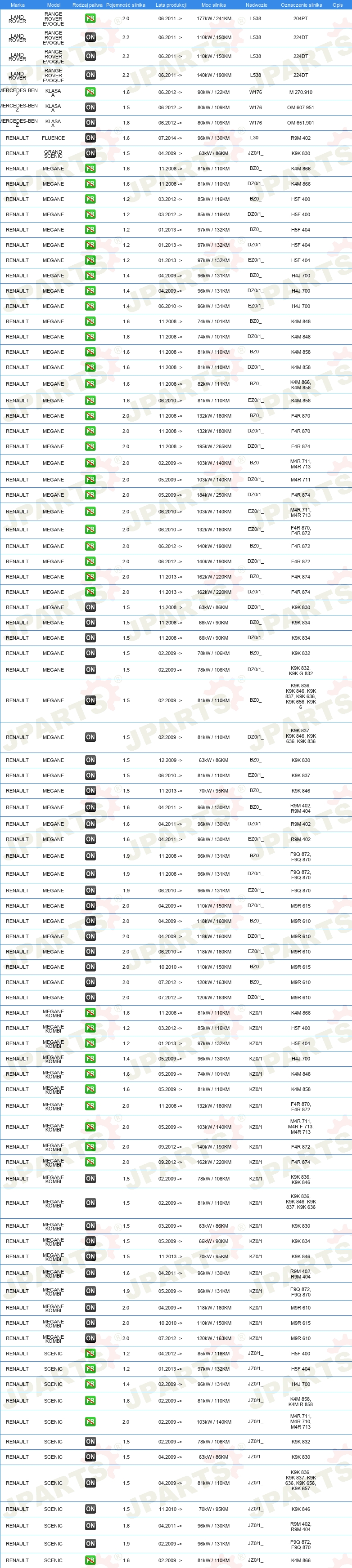Click the K4M 866, K4M 858 engine cell
Image resolution: width=352 pixels, height=1568 pixels.
[x=301, y=385]
